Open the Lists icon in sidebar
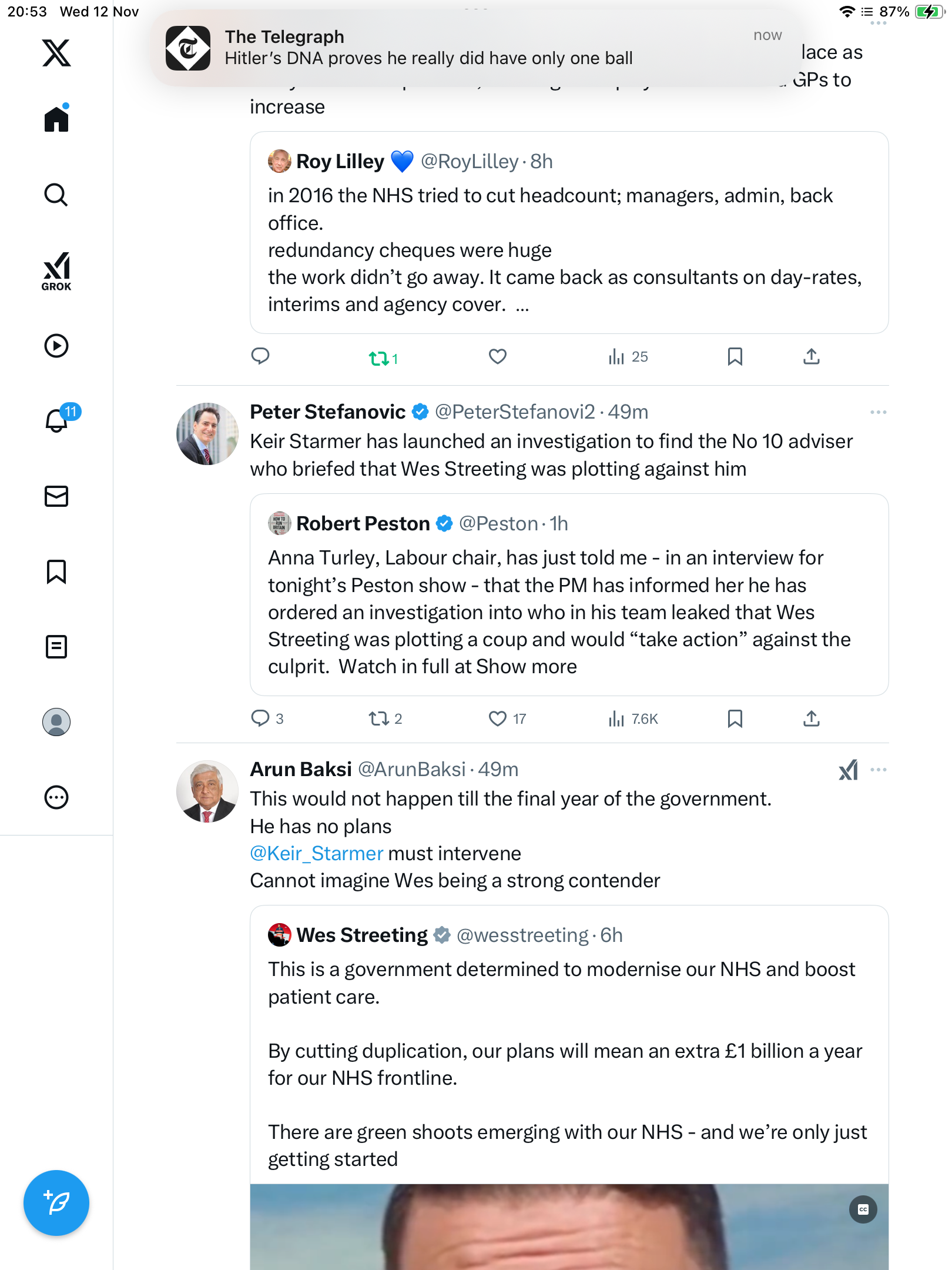Viewport: 952px width, 1270px height. (x=56, y=647)
